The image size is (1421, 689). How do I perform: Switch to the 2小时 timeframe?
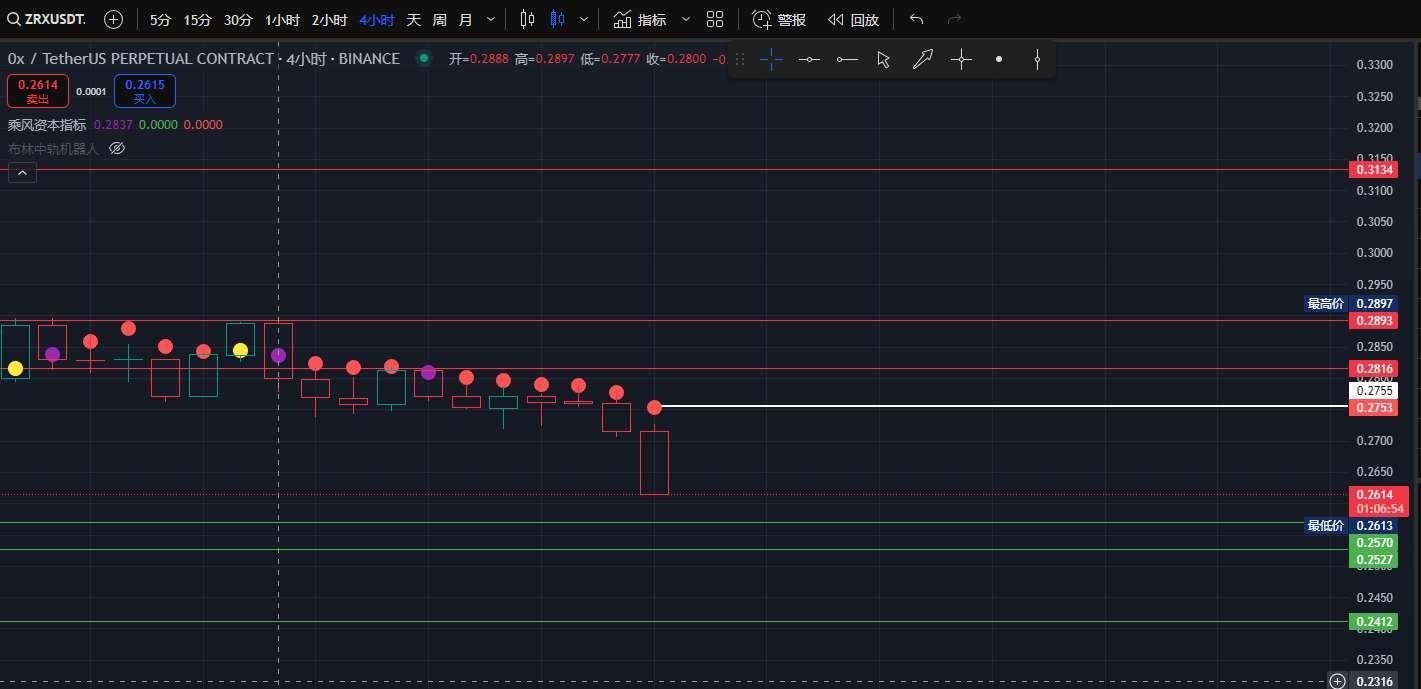[329, 20]
